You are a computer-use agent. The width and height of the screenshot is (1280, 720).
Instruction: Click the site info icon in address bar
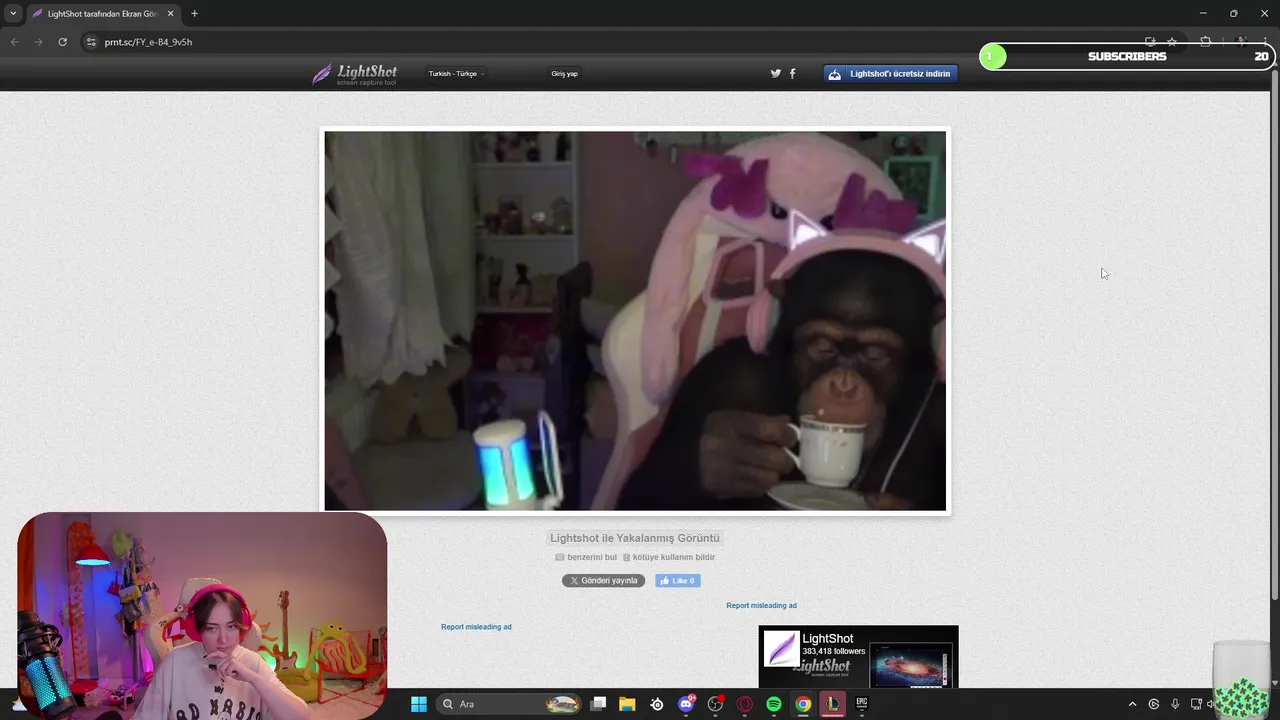point(91,42)
